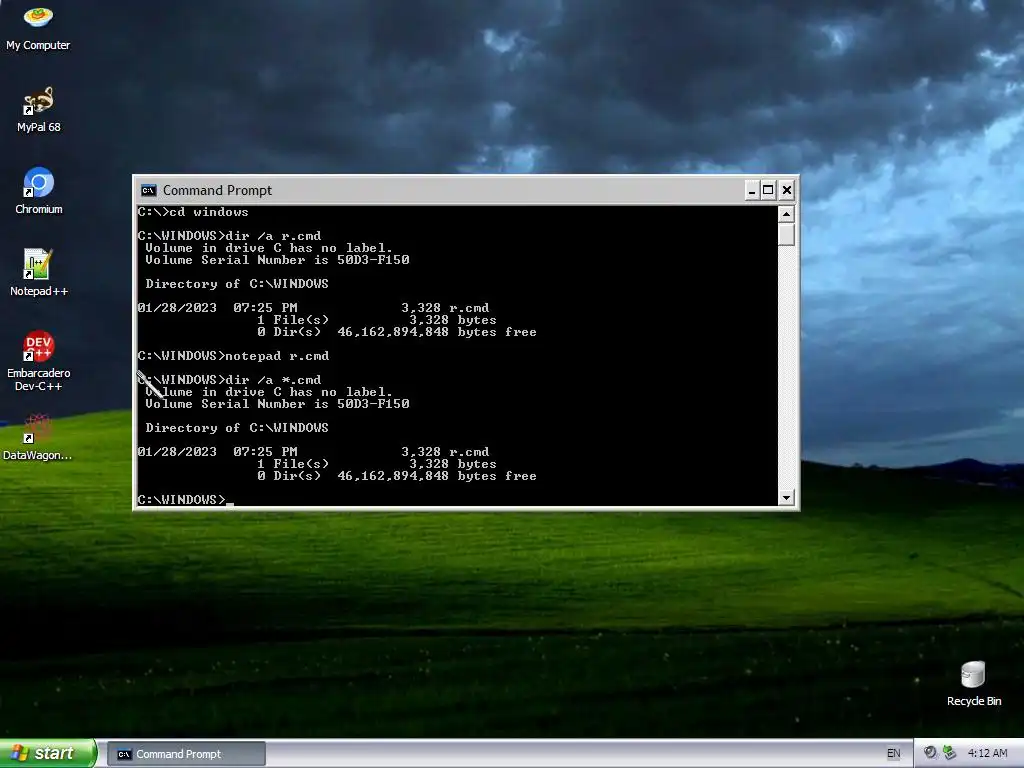Screen dimensions: 1024x768
Task: Click the 'dir /a *.cmd' command line
Action: 229,380
